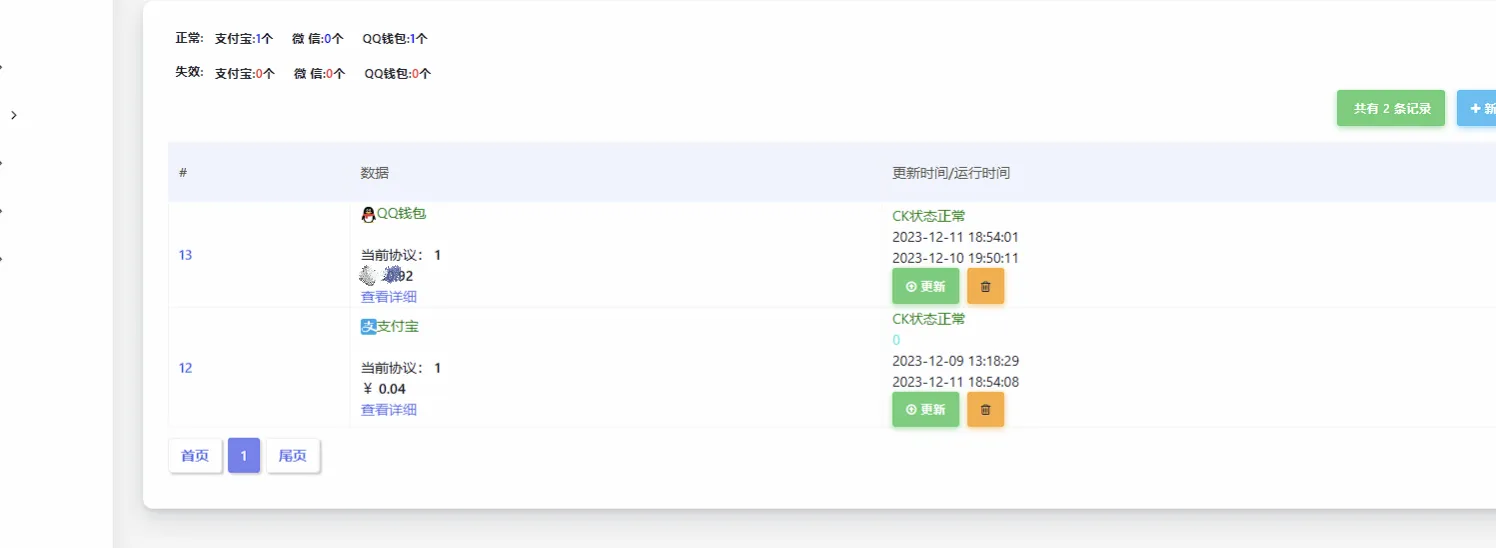
Task: Click CK状态正常 status in QQ钱包 row
Action: coord(929,216)
